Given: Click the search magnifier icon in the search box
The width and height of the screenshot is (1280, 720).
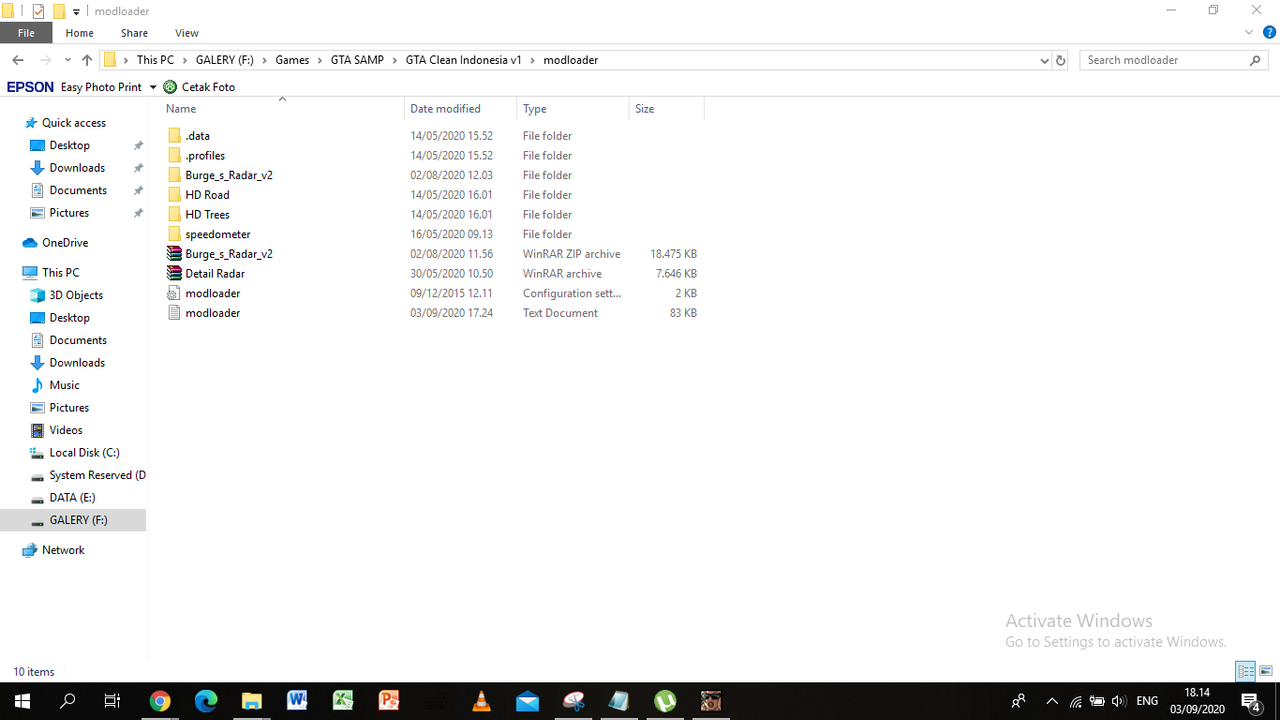Looking at the screenshot, I should click(1256, 60).
